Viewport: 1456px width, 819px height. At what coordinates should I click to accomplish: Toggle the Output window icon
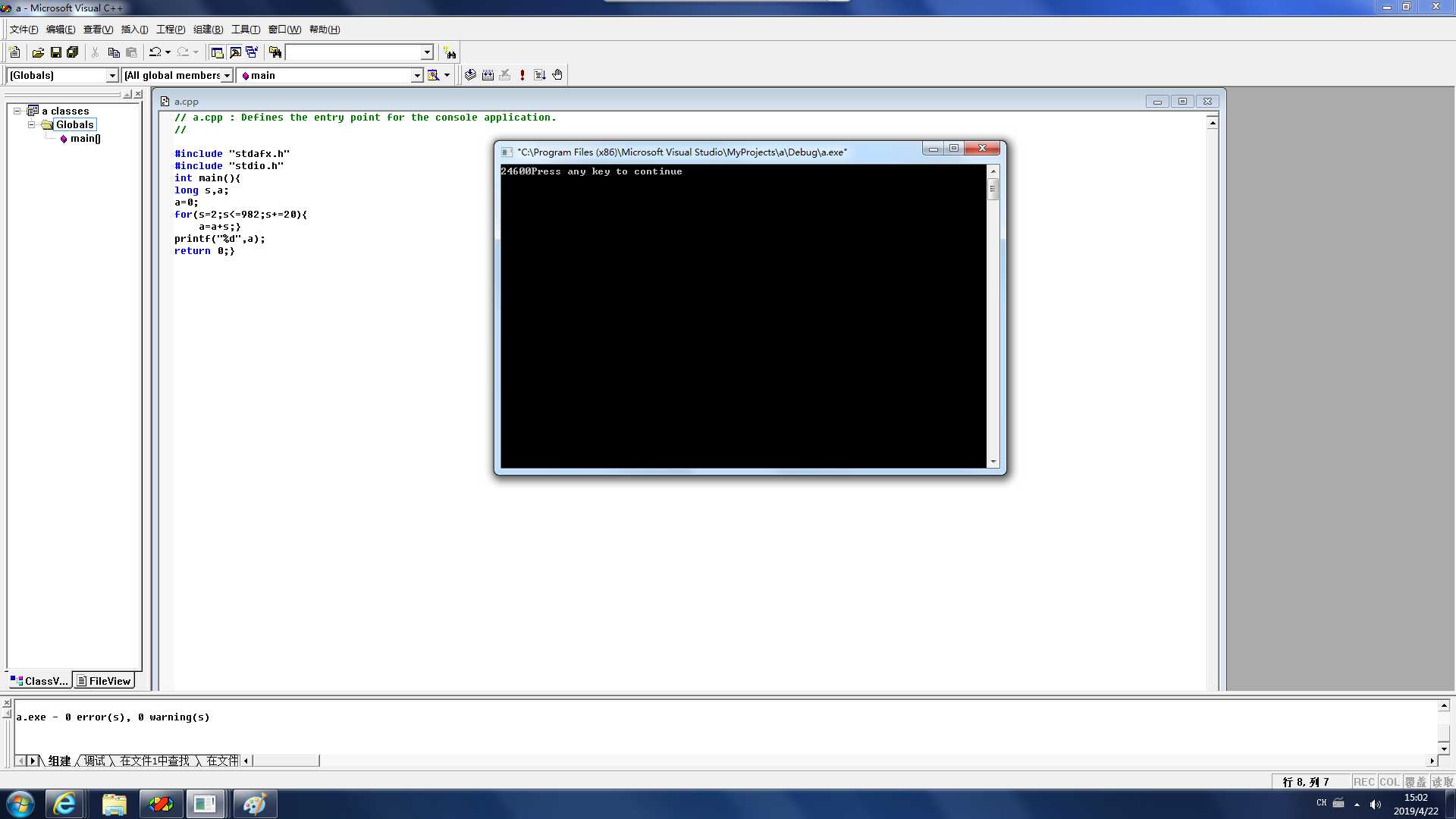point(234,52)
